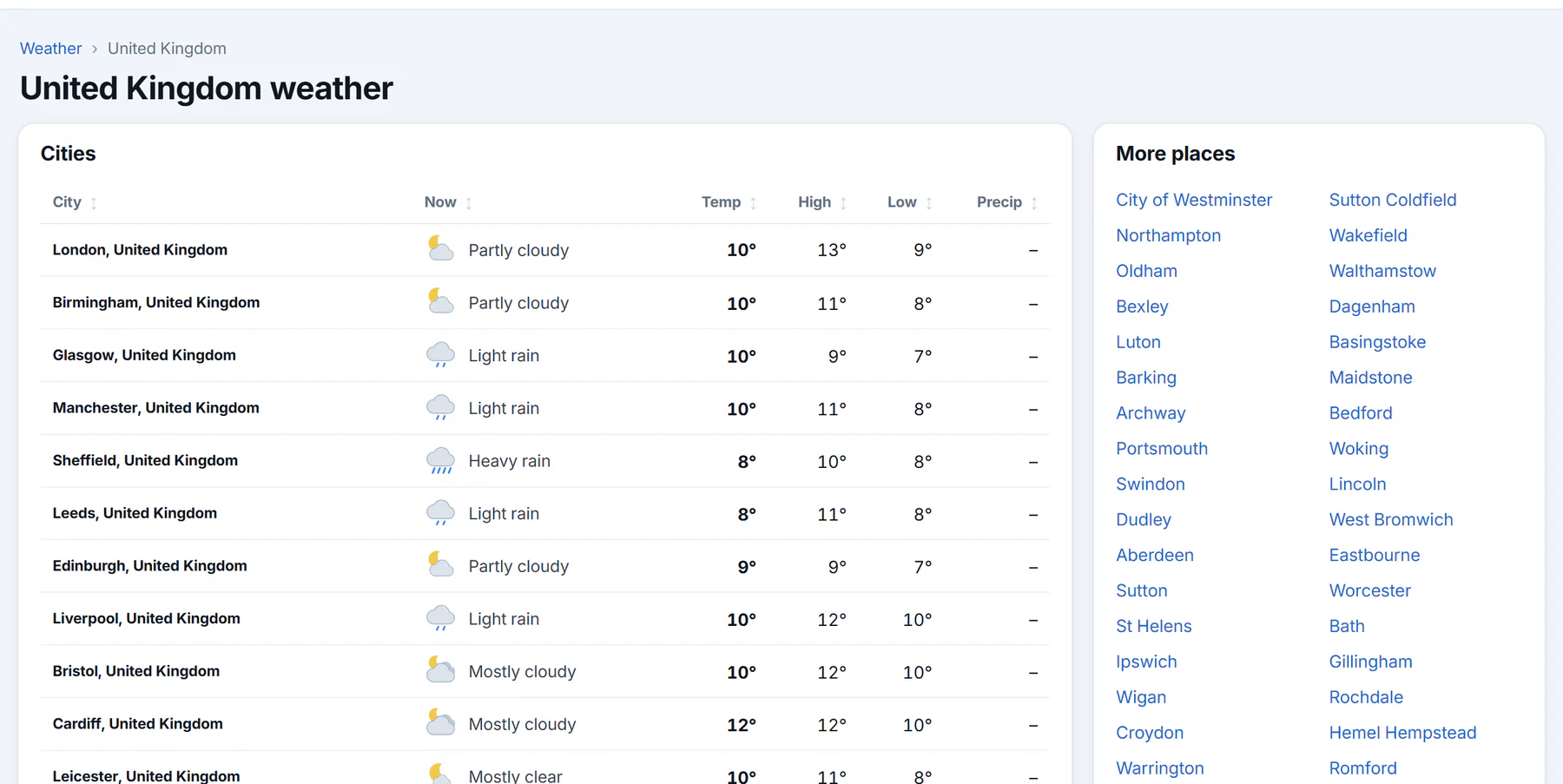The height and width of the screenshot is (784, 1563).
Task: Click Cardiff's current temperature 12°
Action: pos(742,725)
